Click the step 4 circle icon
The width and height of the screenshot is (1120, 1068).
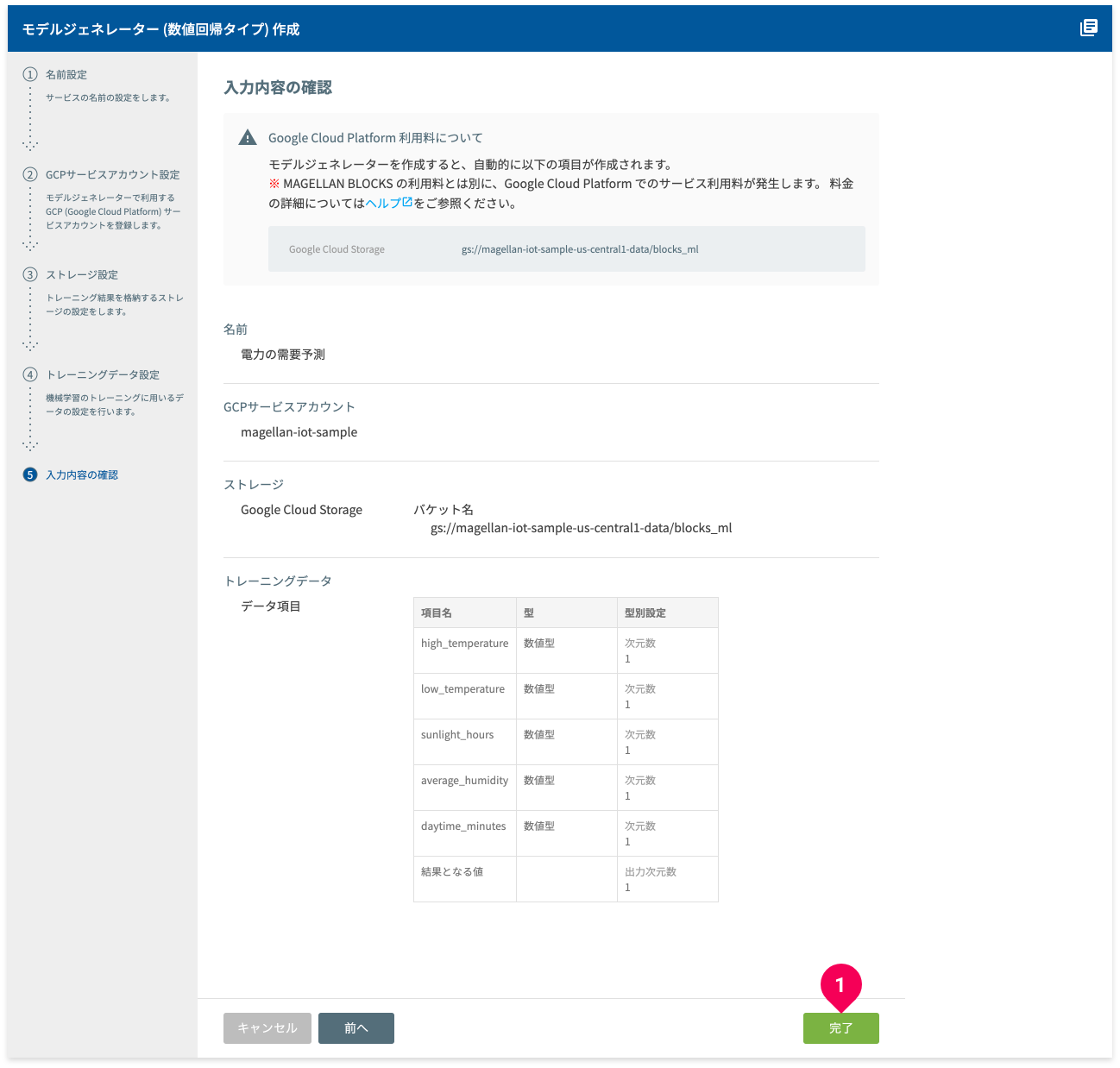(x=30, y=374)
